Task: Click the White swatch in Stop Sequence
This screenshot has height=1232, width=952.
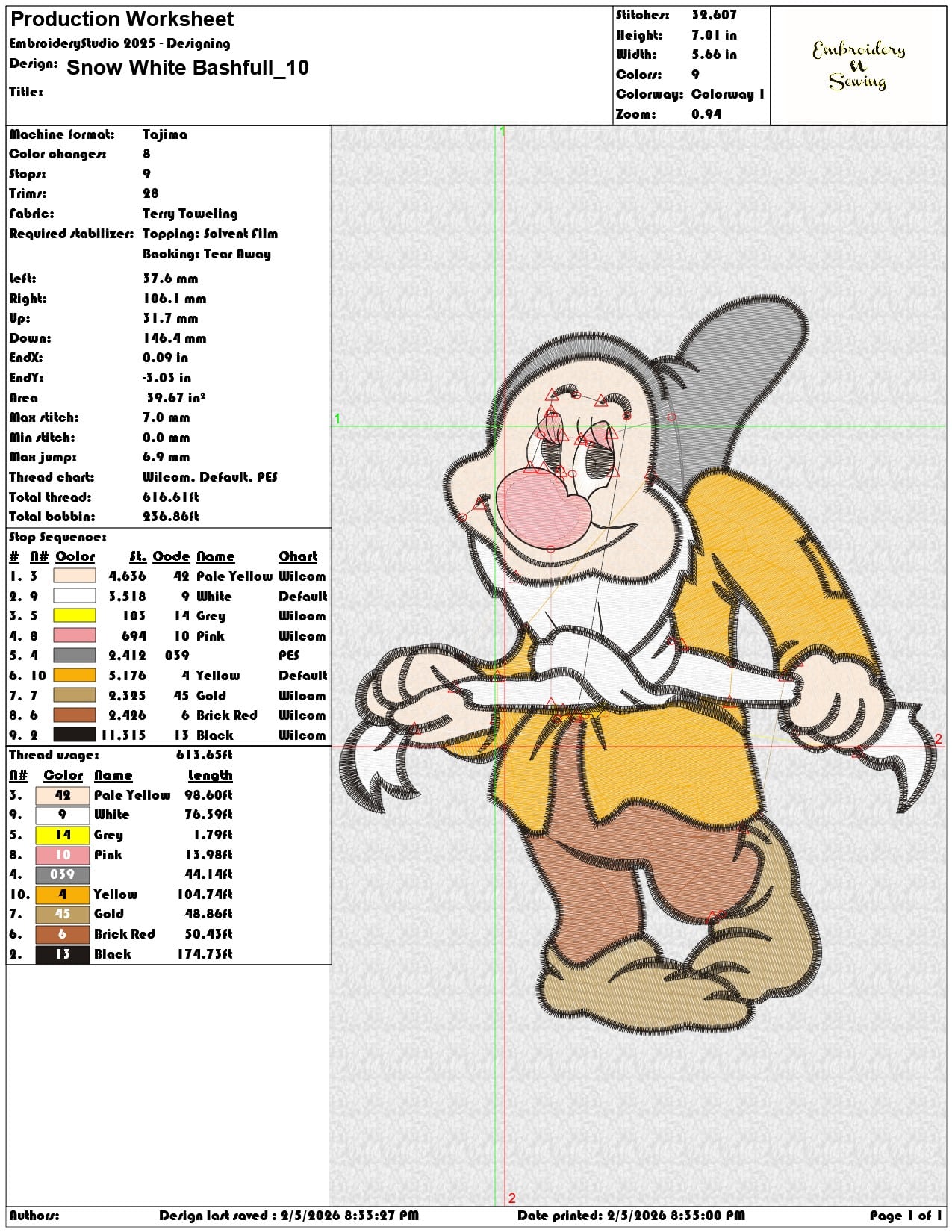Action: pos(75,596)
